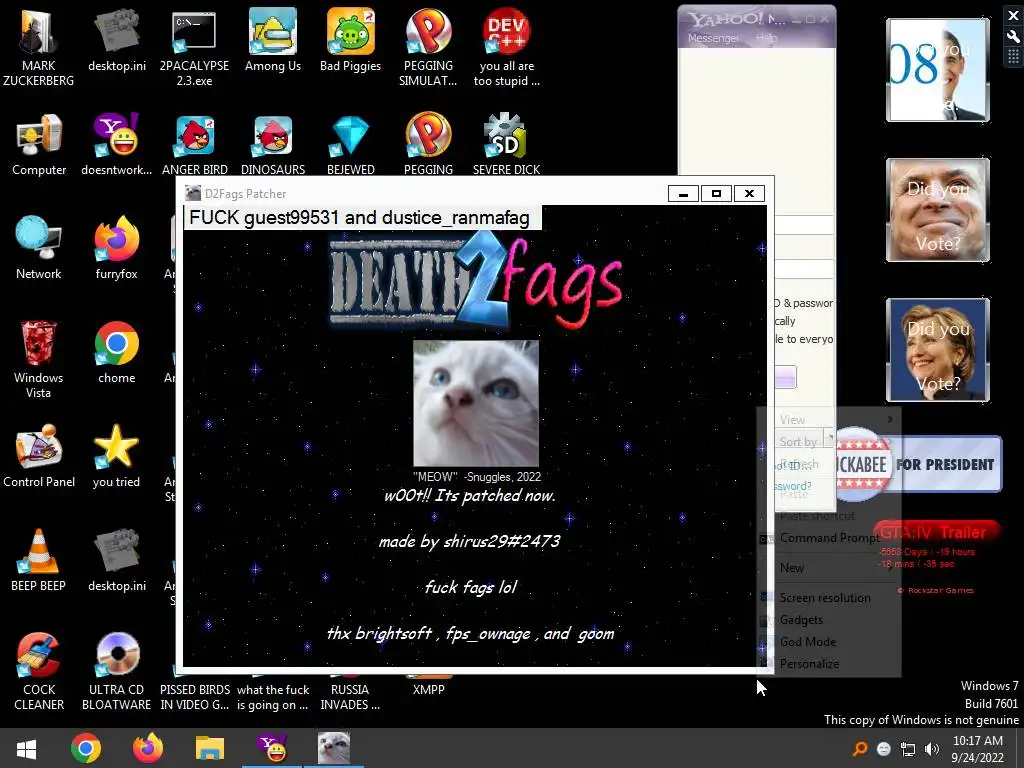Switch to Yahoo Messenger taskbar button
Screen dimensions: 1024x768
(272, 748)
